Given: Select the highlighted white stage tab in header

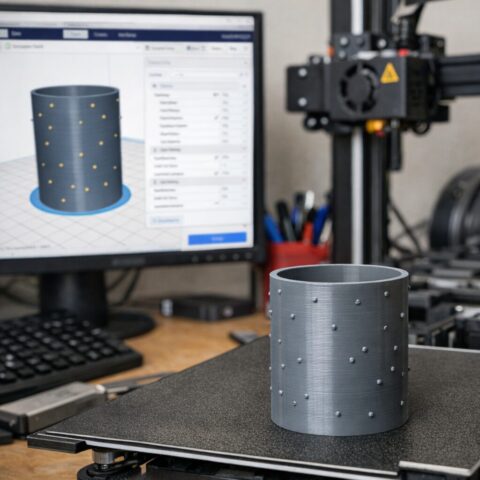Looking at the screenshot, I should pyautogui.click(x=75, y=34).
